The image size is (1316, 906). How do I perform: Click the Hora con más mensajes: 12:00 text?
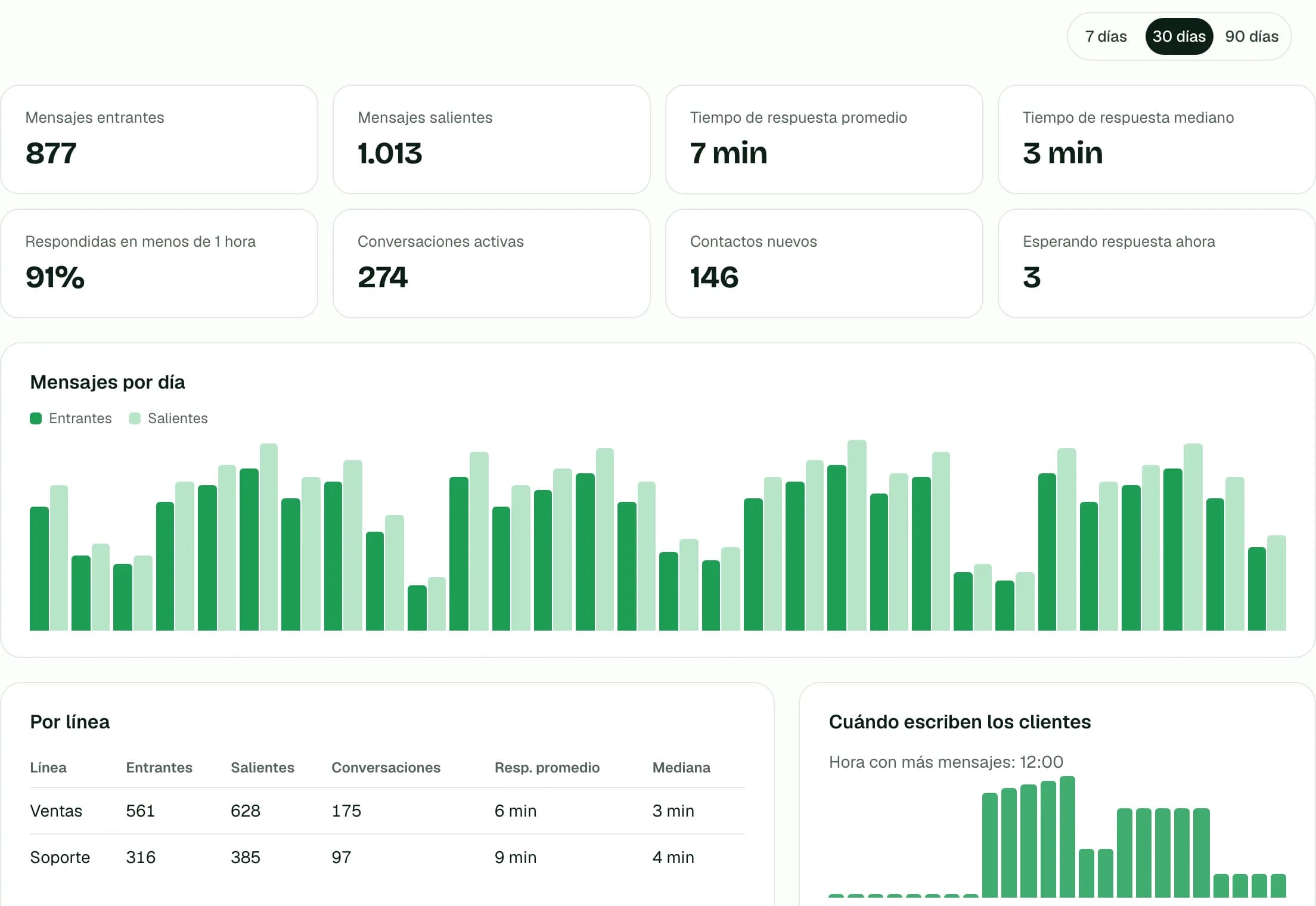(x=946, y=762)
